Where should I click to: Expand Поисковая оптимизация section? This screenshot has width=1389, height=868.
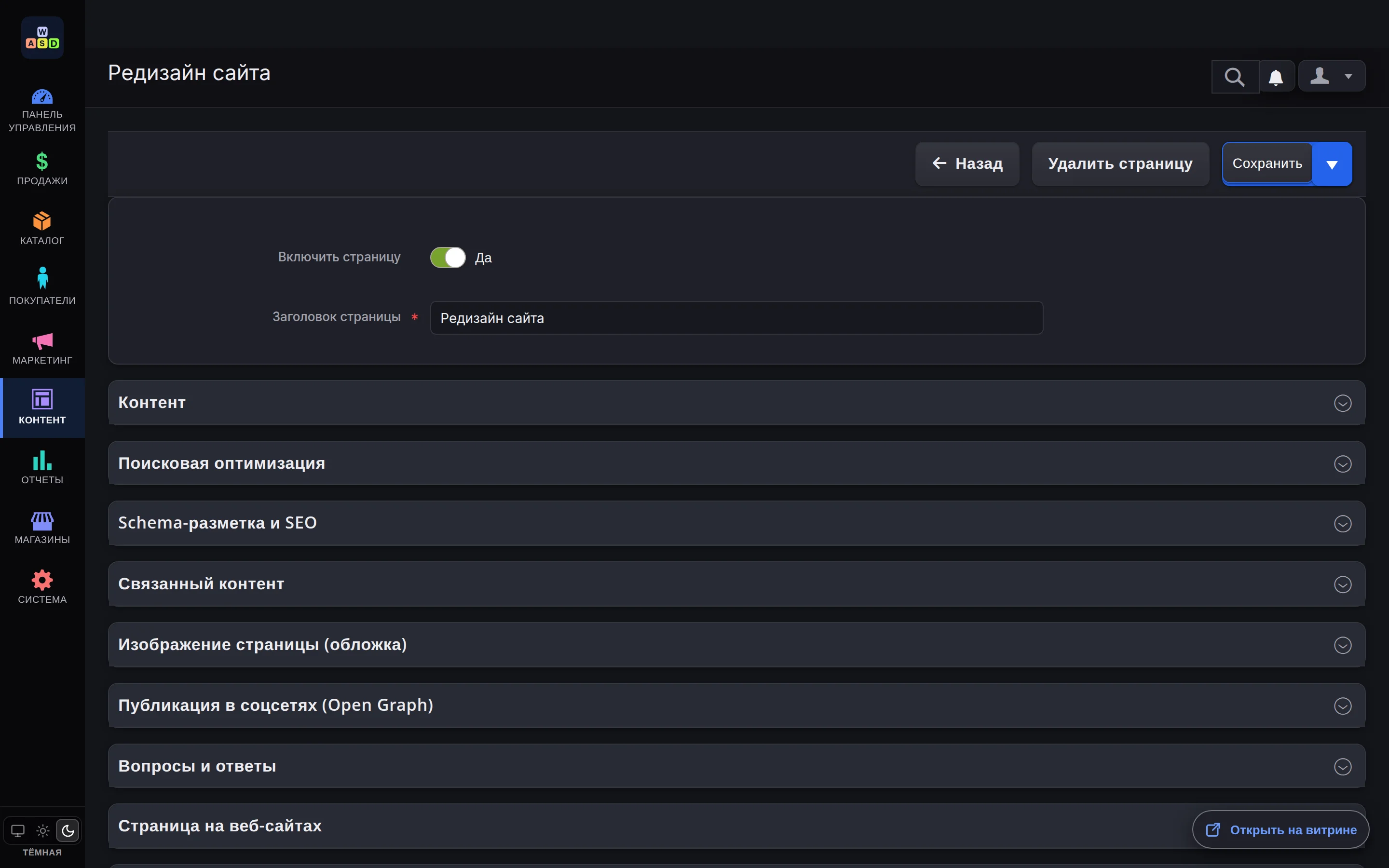click(736, 463)
